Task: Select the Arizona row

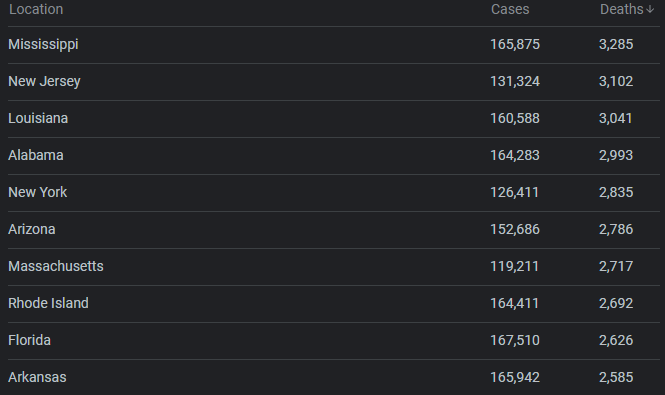Action: (x=334, y=230)
